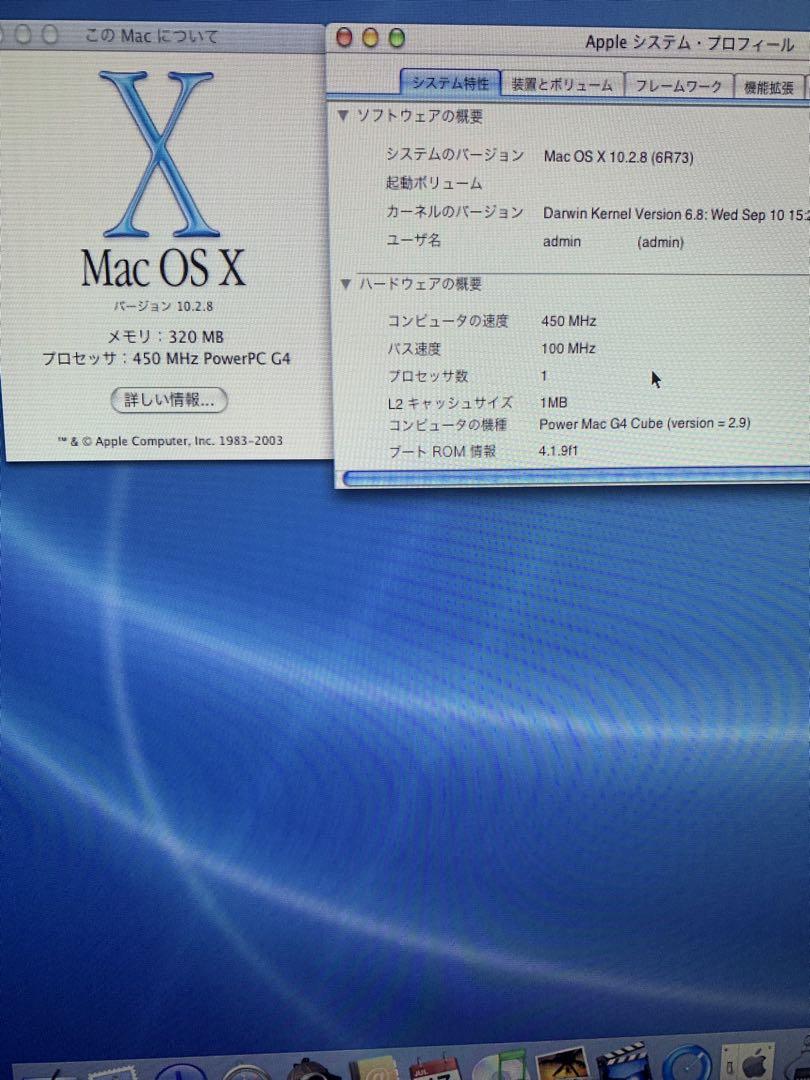Click the L2 キャッシュサイズ 1MB value

(x=554, y=403)
